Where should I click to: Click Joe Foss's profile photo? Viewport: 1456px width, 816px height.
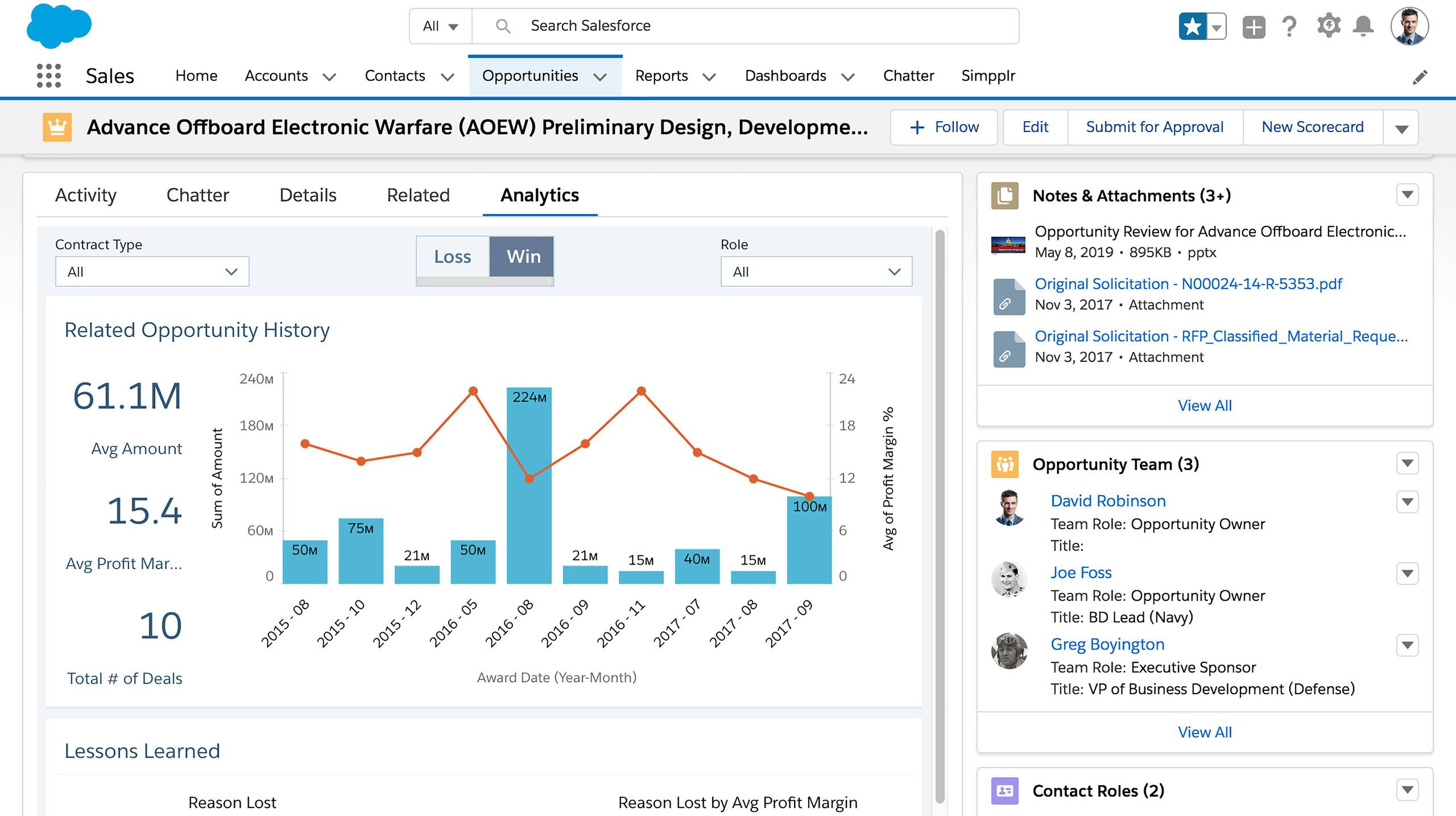point(1009,579)
